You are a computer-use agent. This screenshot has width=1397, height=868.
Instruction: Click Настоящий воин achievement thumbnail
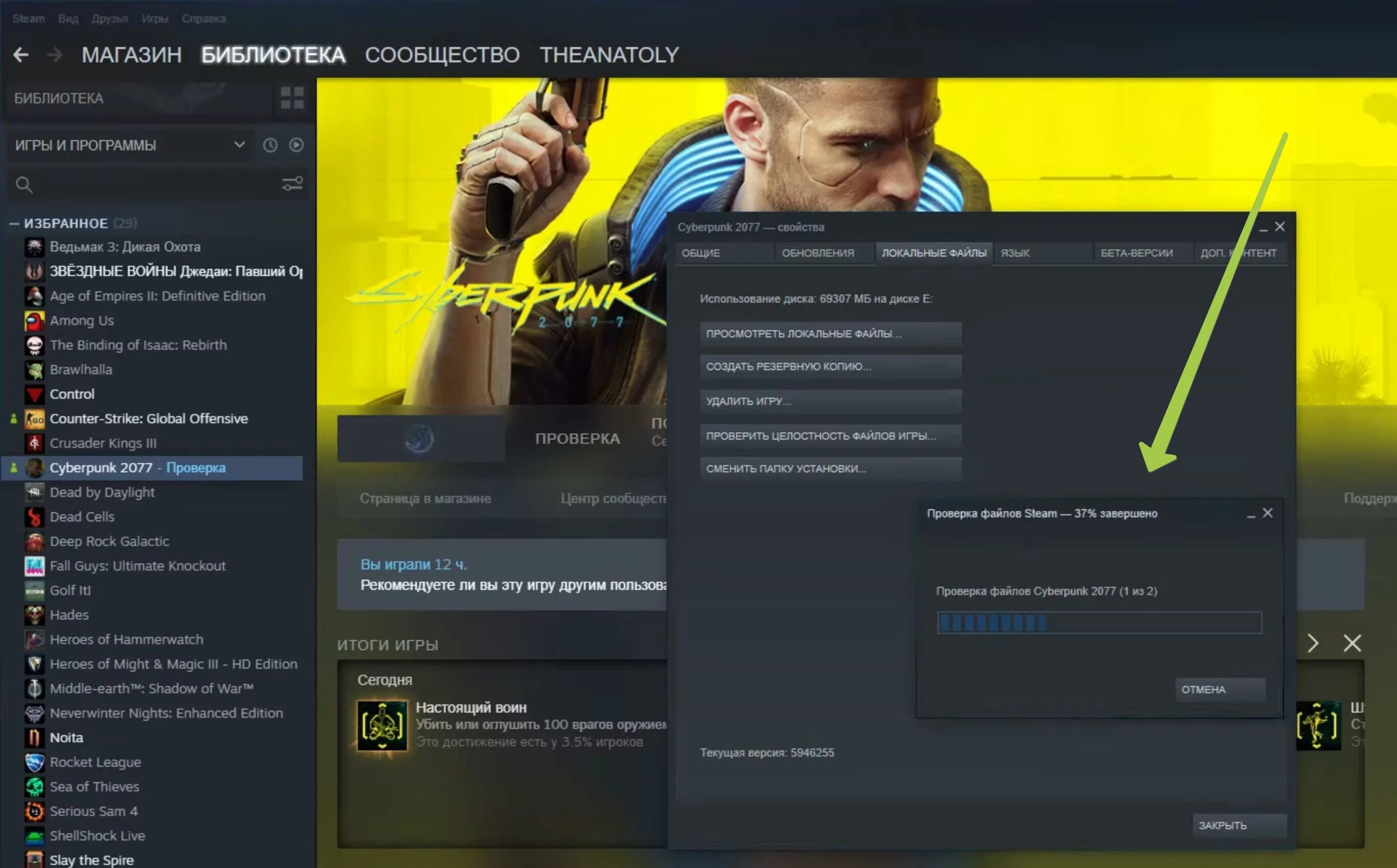pos(382,725)
